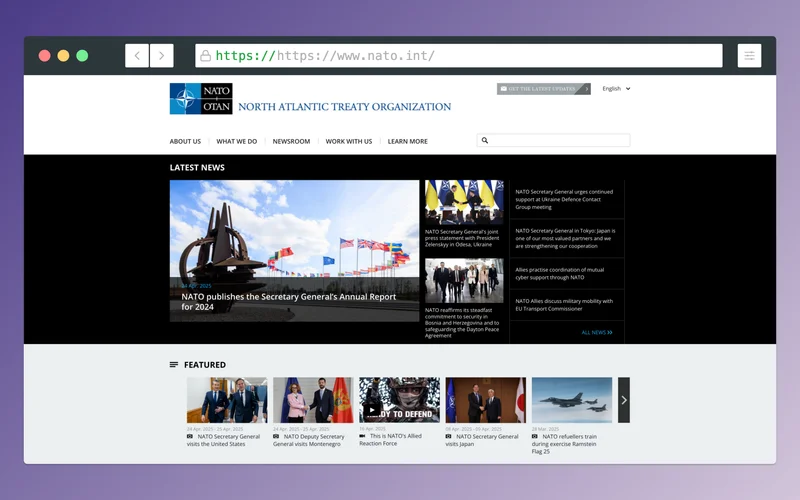Image resolution: width=800 pixels, height=500 pixels.
Task: Click the NATO OTAN logo
Action: coord(201,99)
